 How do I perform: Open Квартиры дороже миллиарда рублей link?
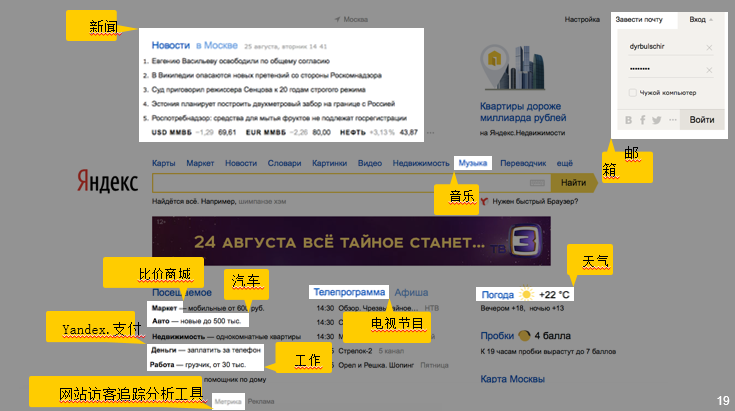[x=523, y=112]
